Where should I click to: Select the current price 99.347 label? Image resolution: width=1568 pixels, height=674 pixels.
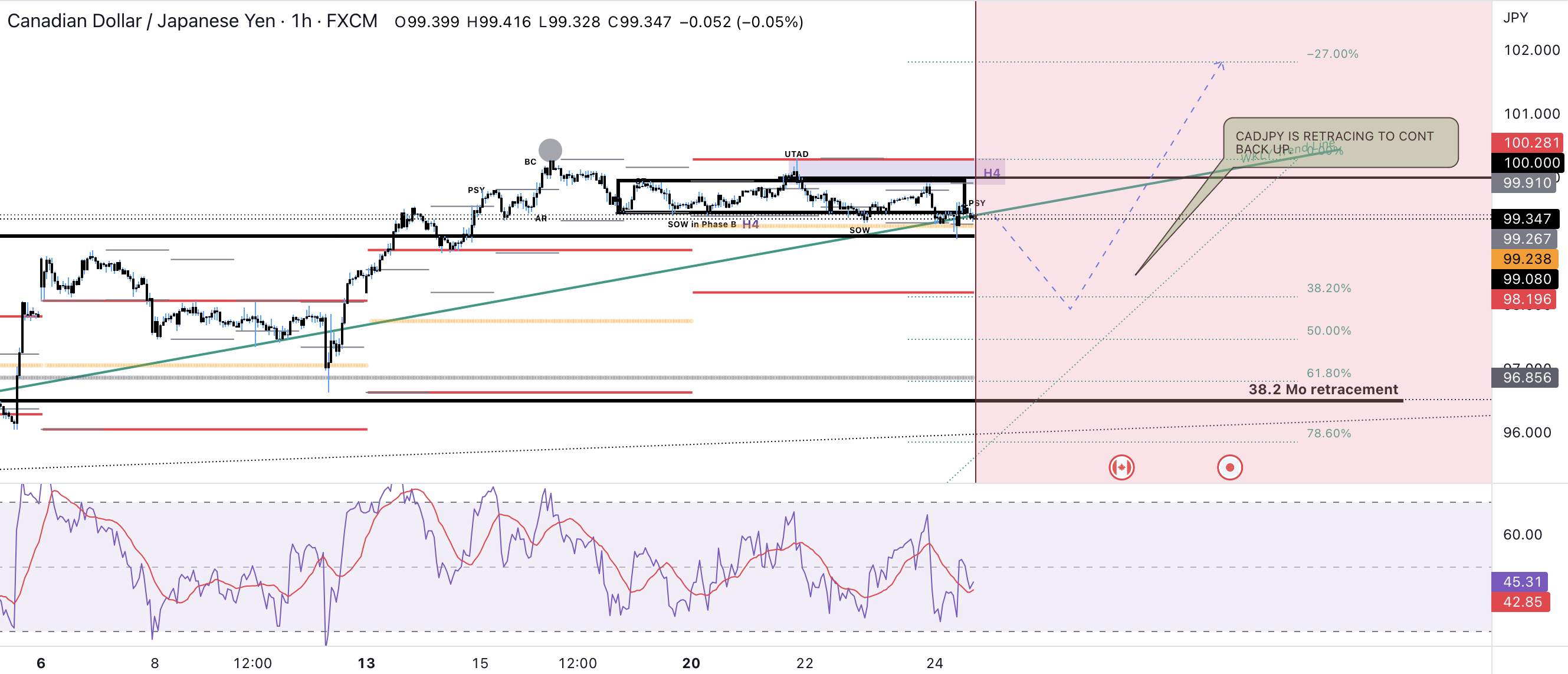coord(1527,218)
